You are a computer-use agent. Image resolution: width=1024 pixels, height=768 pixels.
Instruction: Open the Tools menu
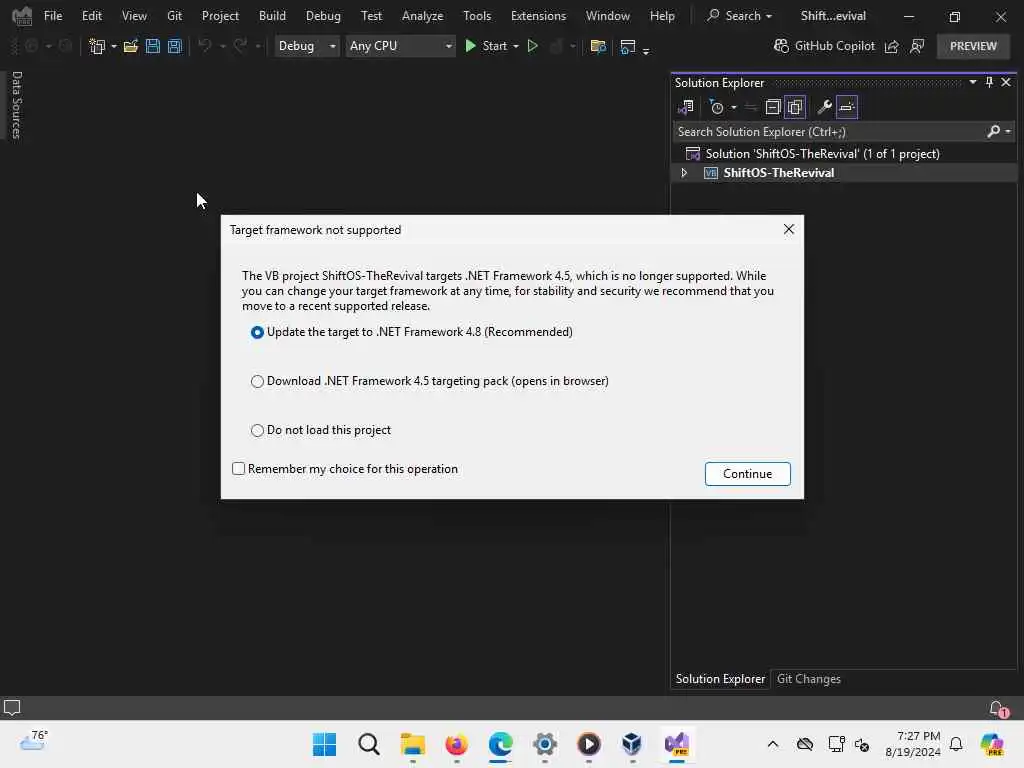[x=477, y=16]
